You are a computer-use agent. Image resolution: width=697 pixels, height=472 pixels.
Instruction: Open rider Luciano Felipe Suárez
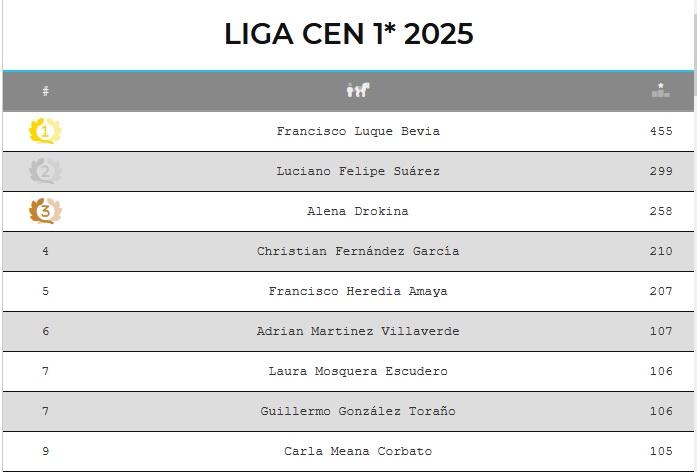tap(358, 171)
